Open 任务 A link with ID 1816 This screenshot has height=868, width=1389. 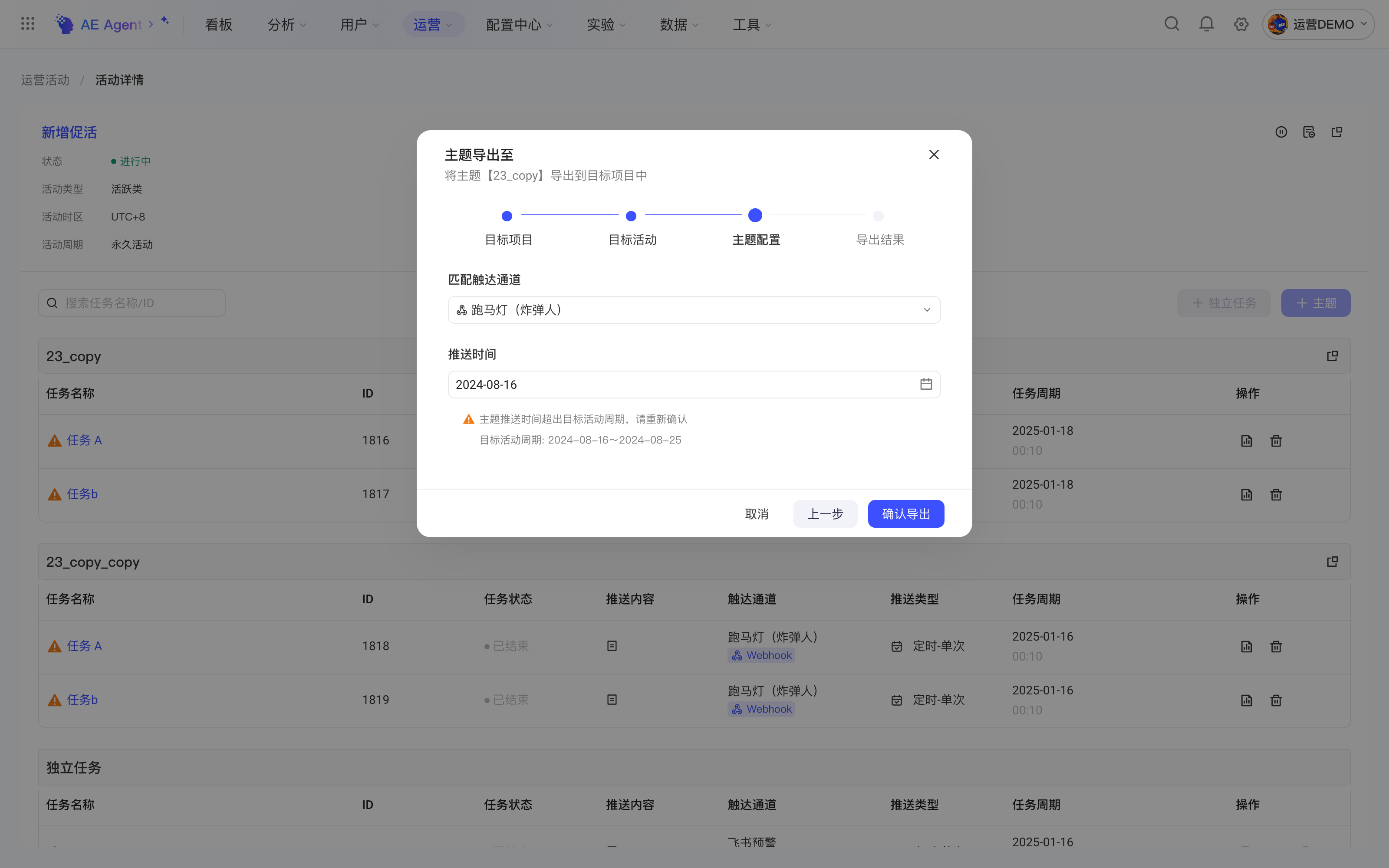(84, 441)
